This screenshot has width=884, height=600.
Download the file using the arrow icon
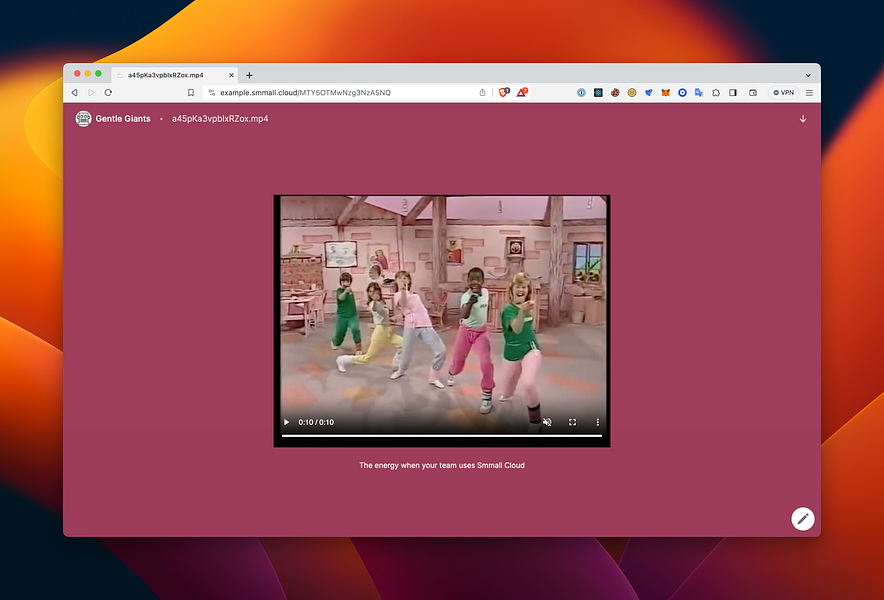click(x=802, y=119)
